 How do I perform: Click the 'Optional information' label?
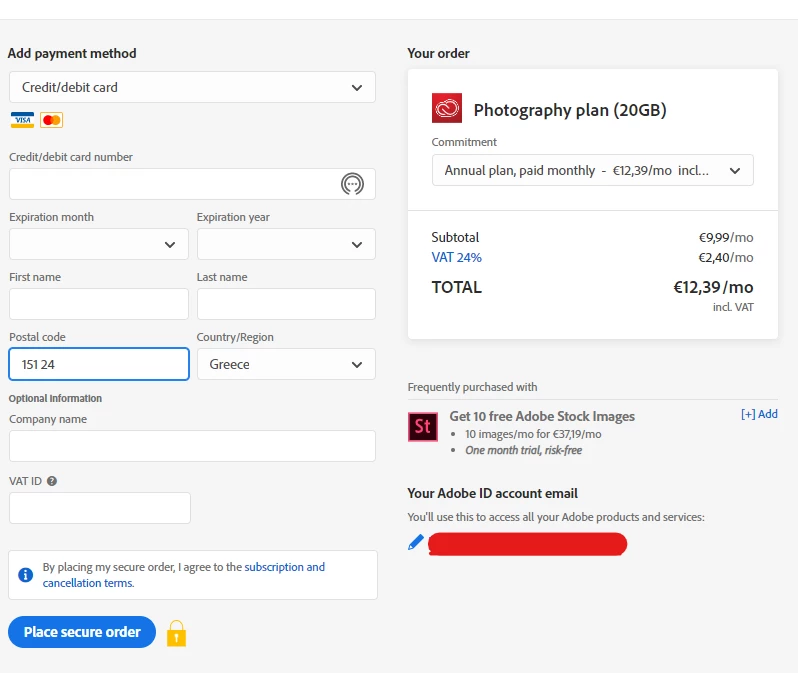coord(55,399)
